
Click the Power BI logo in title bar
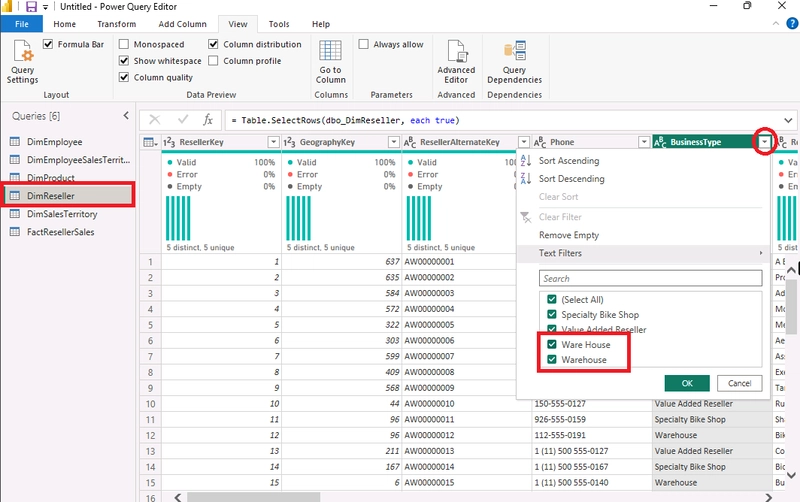coord(7,6)
